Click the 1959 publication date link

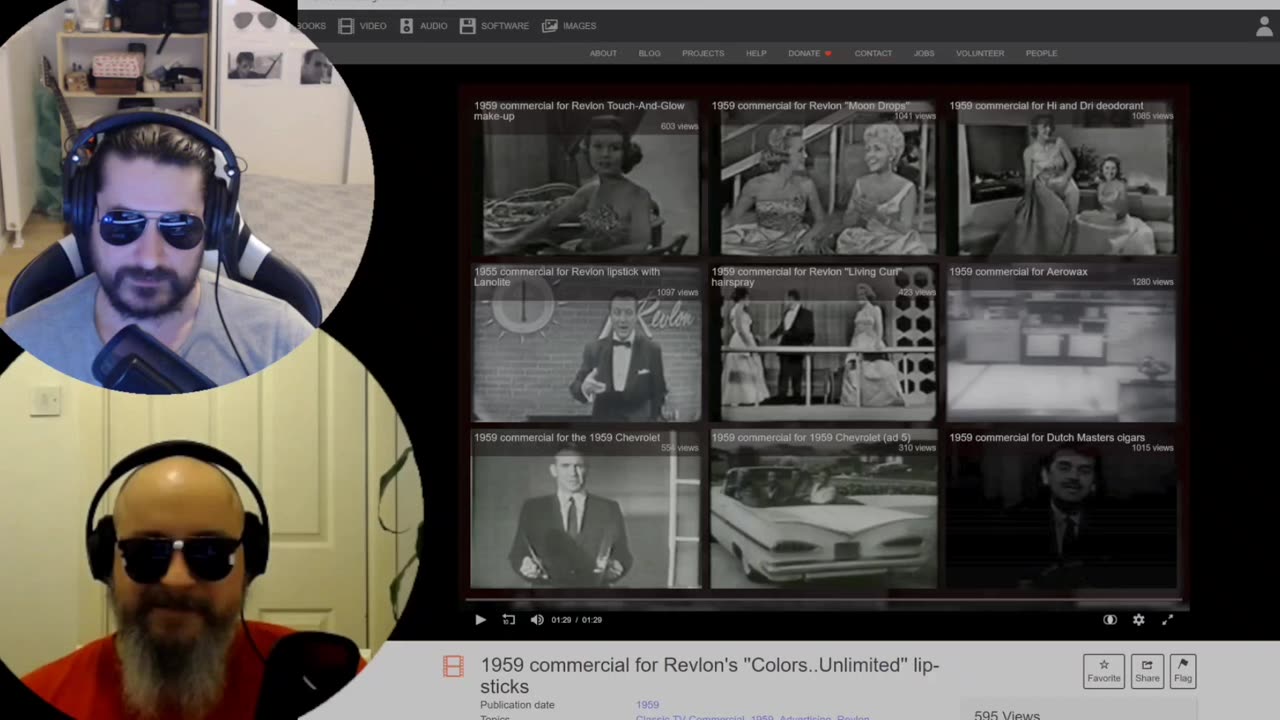[x=647, y=705]
